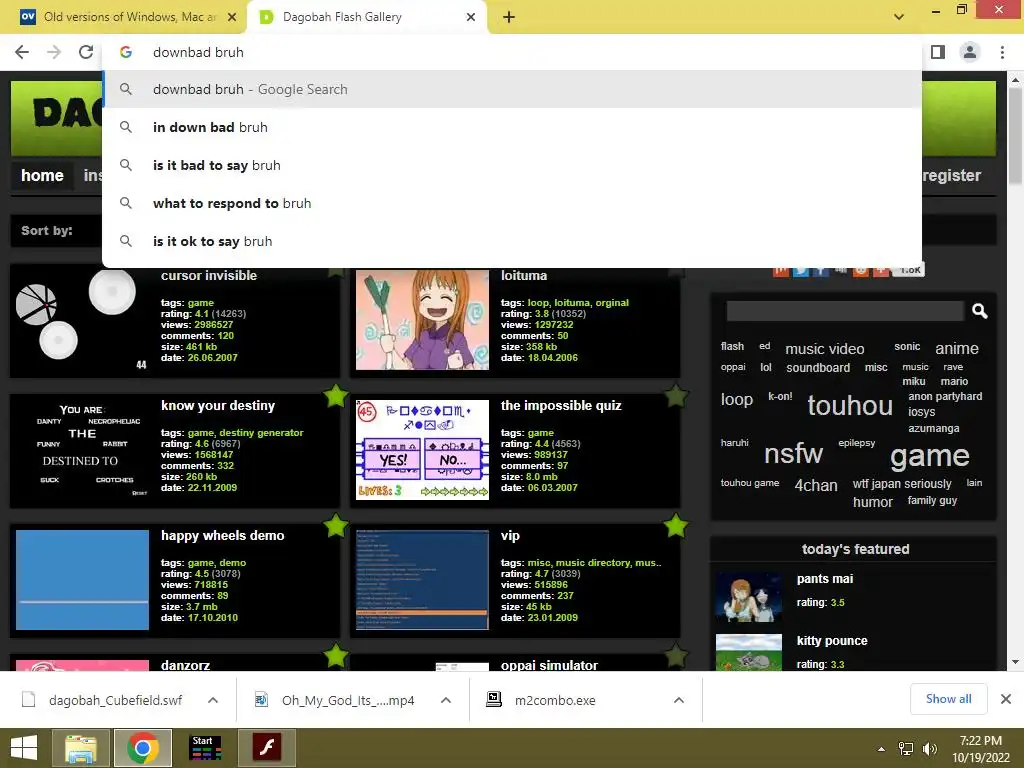Open the loituma leek girl thumbnail
This screenshot has width=1024, height=768.
[423, 320]
